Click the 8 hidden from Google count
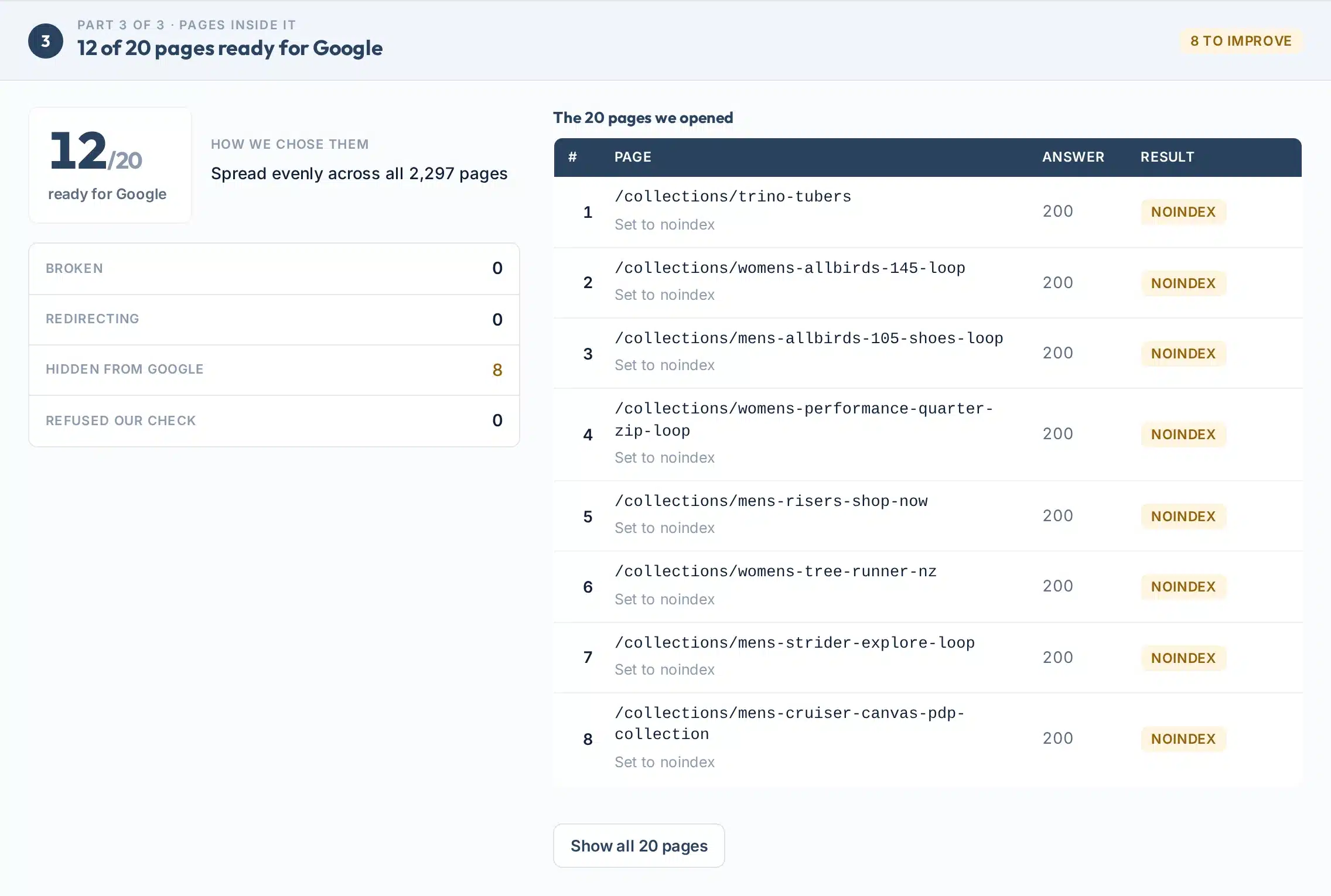1331x896 pixels. click(x=497, y=370)
